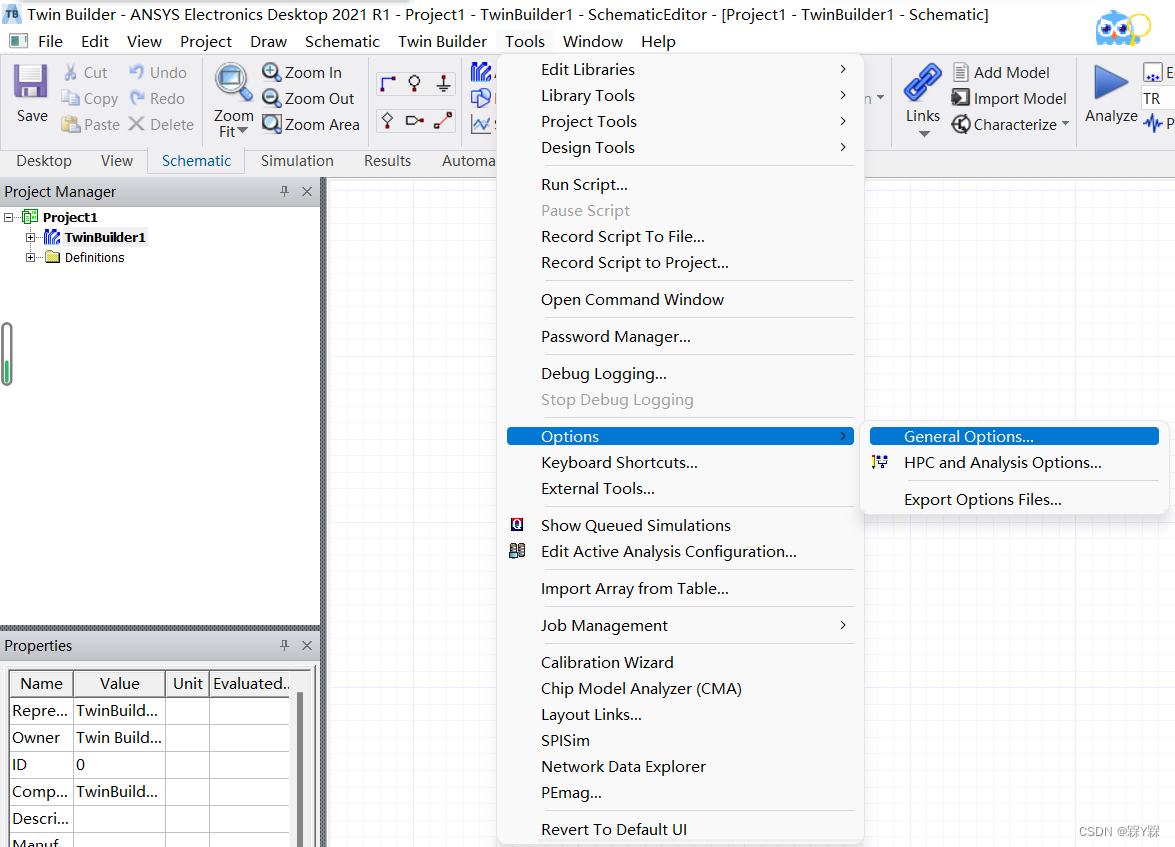The height and width of the screenshot is (847, 1175).
Task: Expand the TwinBuilder1 tree node
Action: click(31, 238)
